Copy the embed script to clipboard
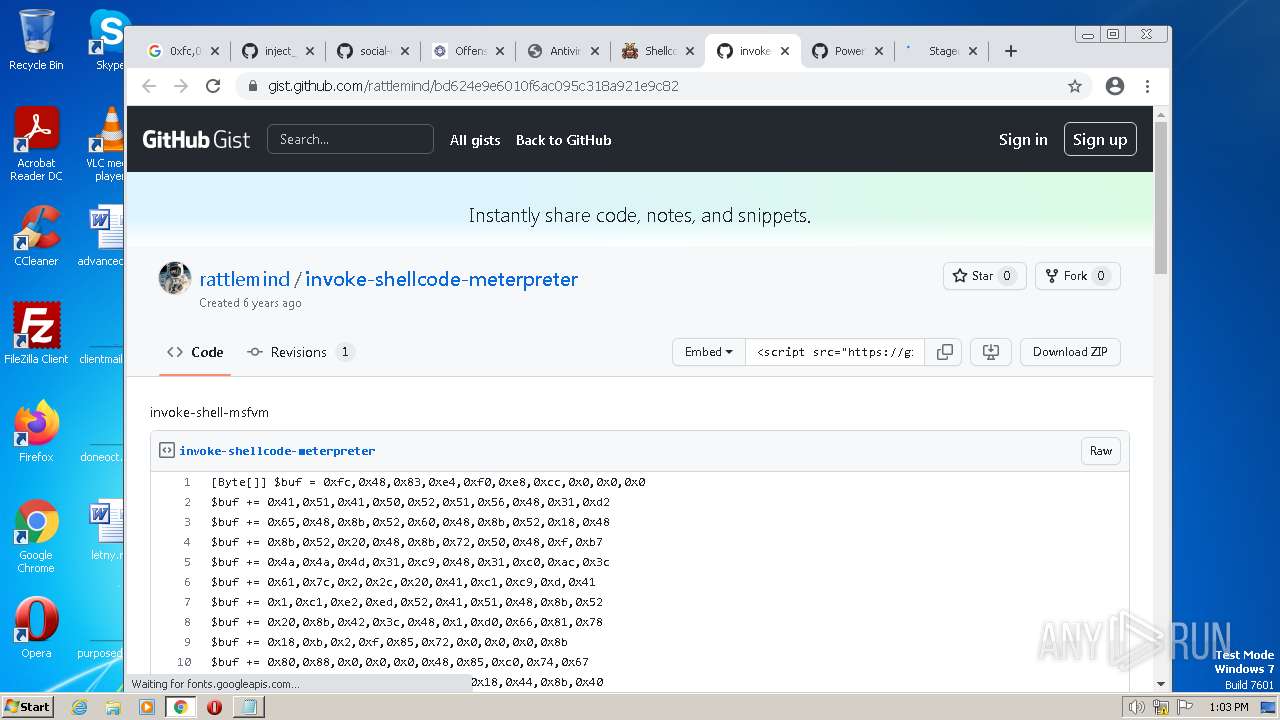1280x720 pixels. (944, 352)
